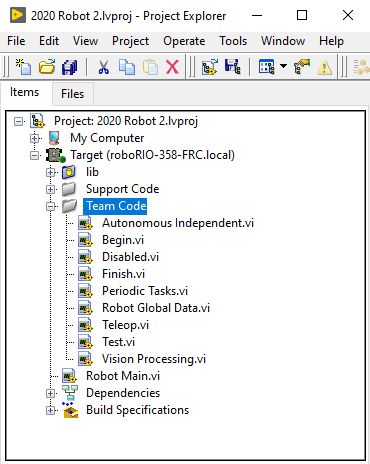
Task: Click the Add Target project toolbar icon
Action: 210,67
